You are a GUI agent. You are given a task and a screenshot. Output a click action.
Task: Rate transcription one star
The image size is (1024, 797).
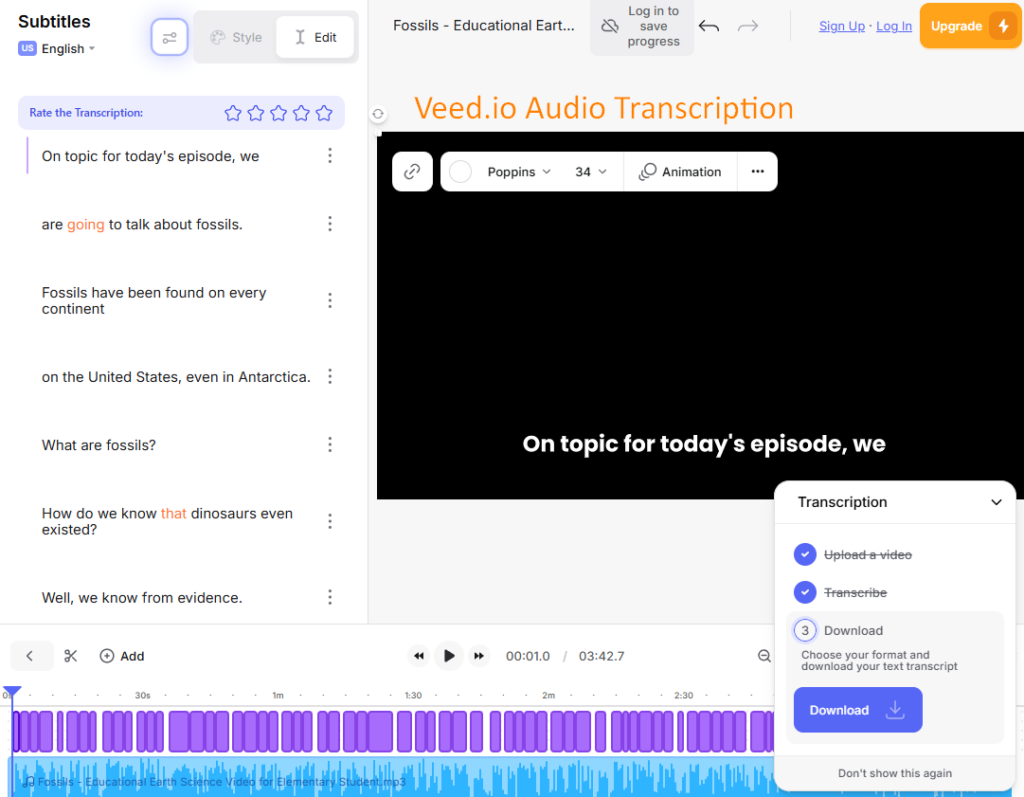coord(232,113)
